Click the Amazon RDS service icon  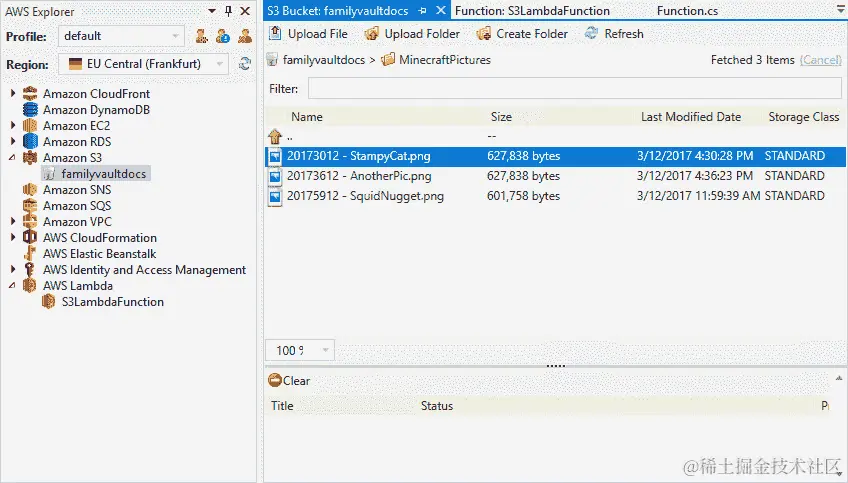[30, 142]
